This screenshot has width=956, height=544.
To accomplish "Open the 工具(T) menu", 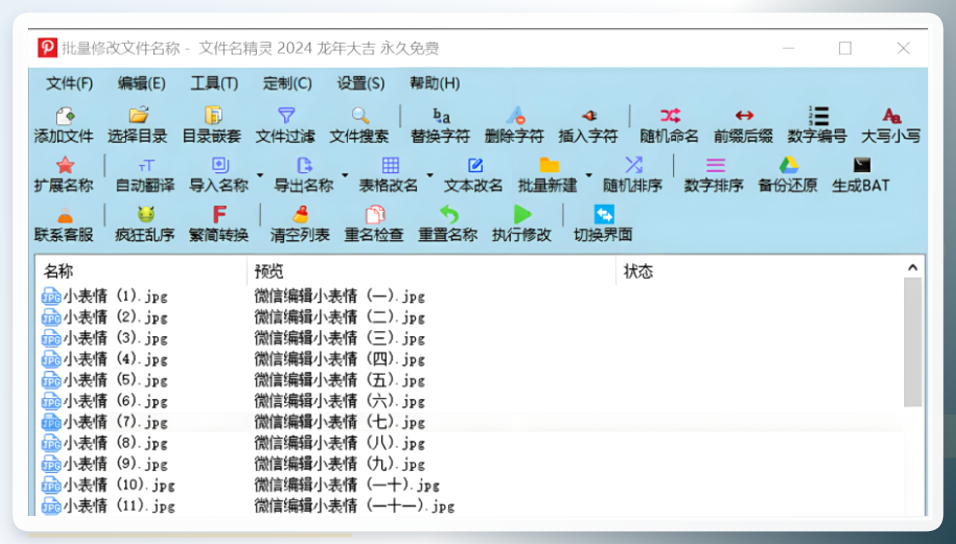I will pos(214,84).
